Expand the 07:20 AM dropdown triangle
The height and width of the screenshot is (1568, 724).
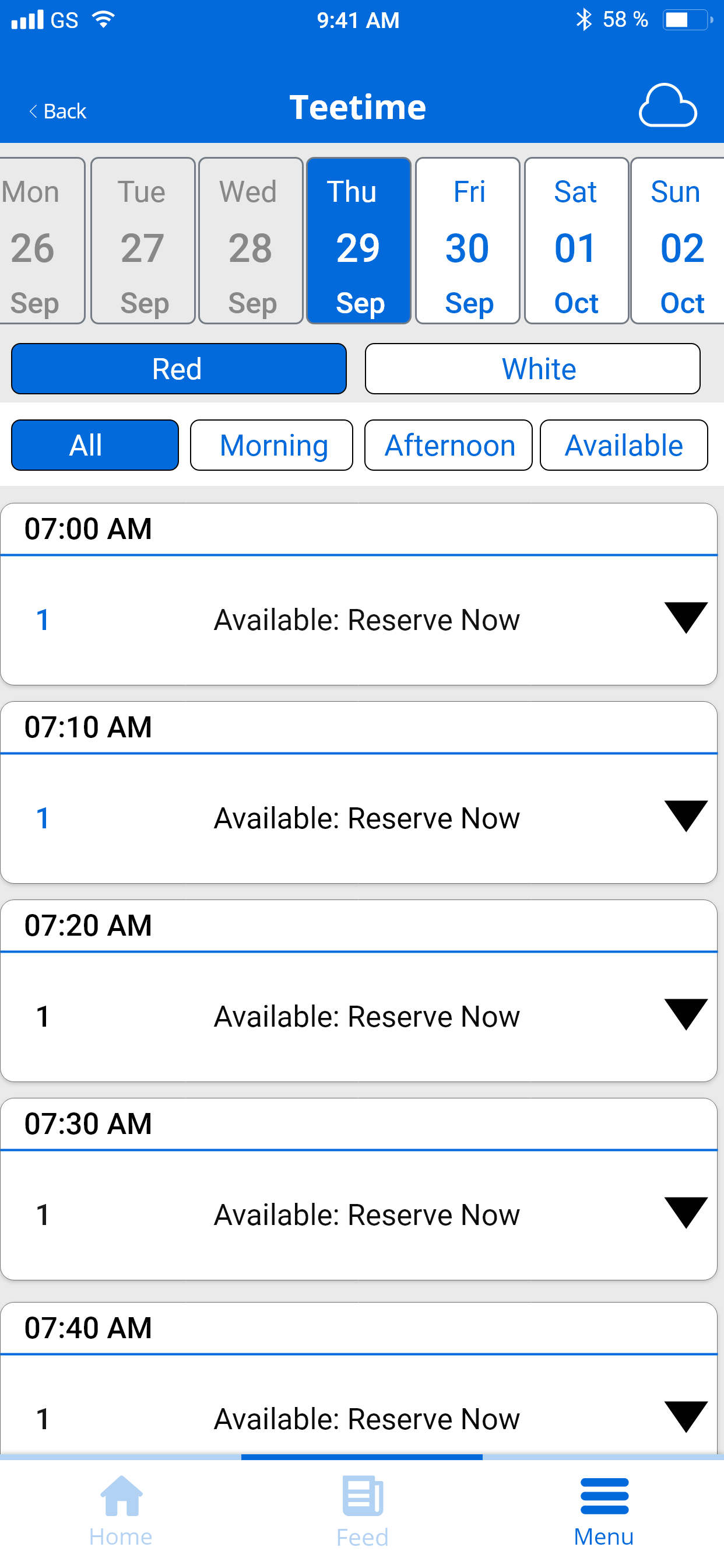click(x=686, y=1014)
